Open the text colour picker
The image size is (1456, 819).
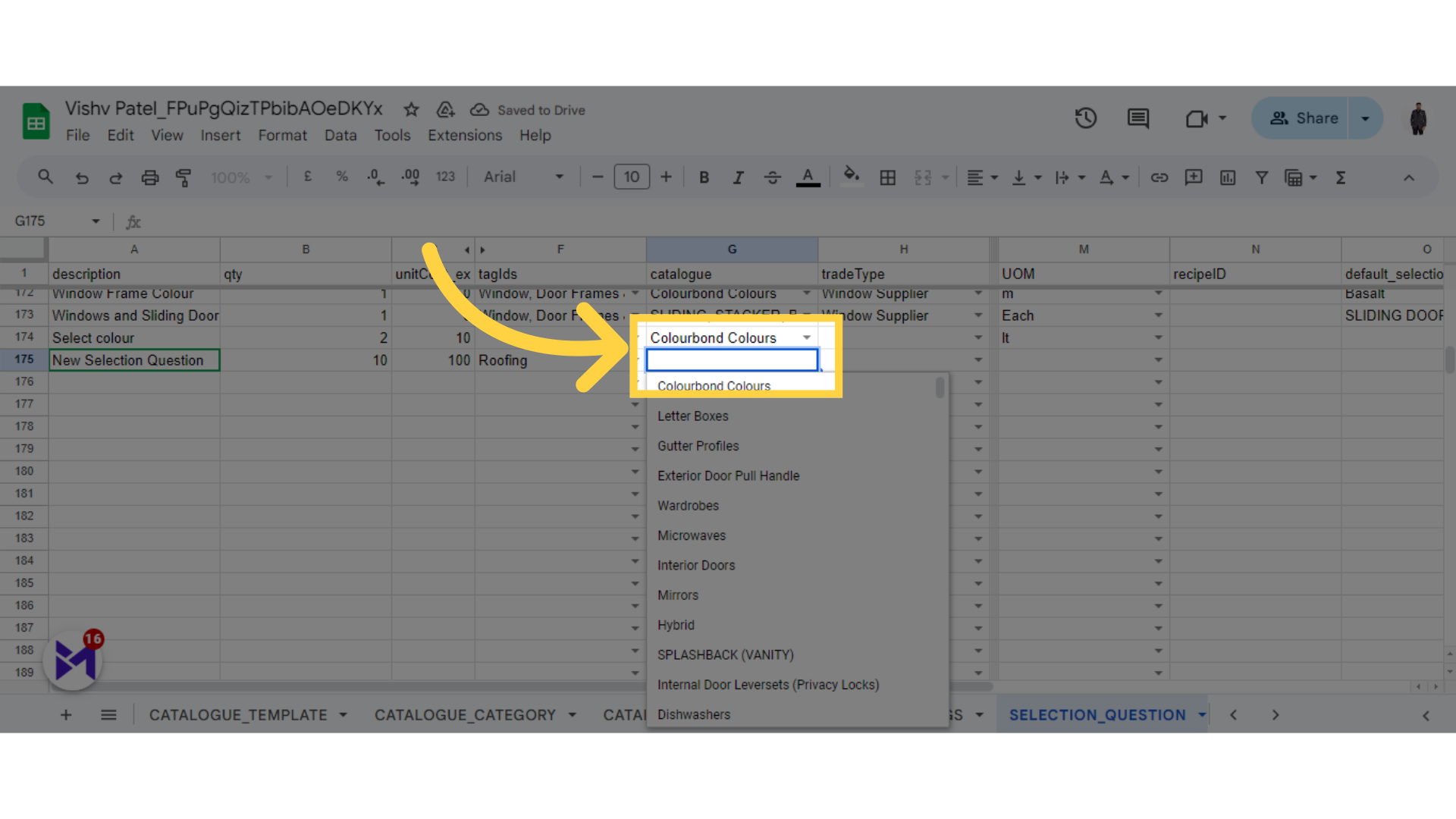pyautogui.click(x=808, y=177)
